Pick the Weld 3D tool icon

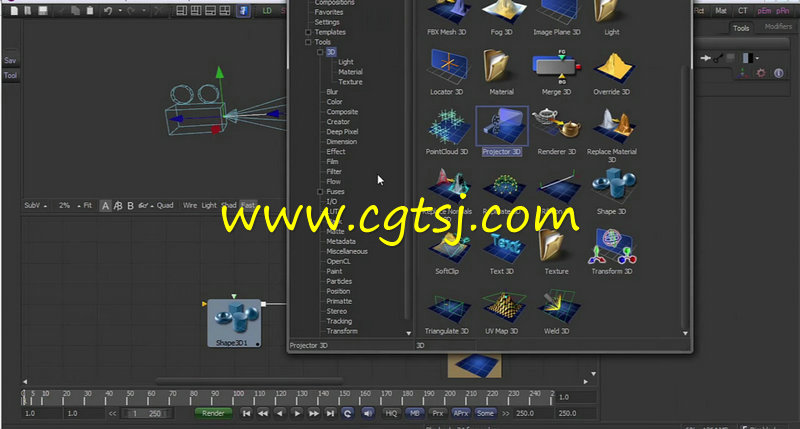pyautogui.click(x=557, y=307)
